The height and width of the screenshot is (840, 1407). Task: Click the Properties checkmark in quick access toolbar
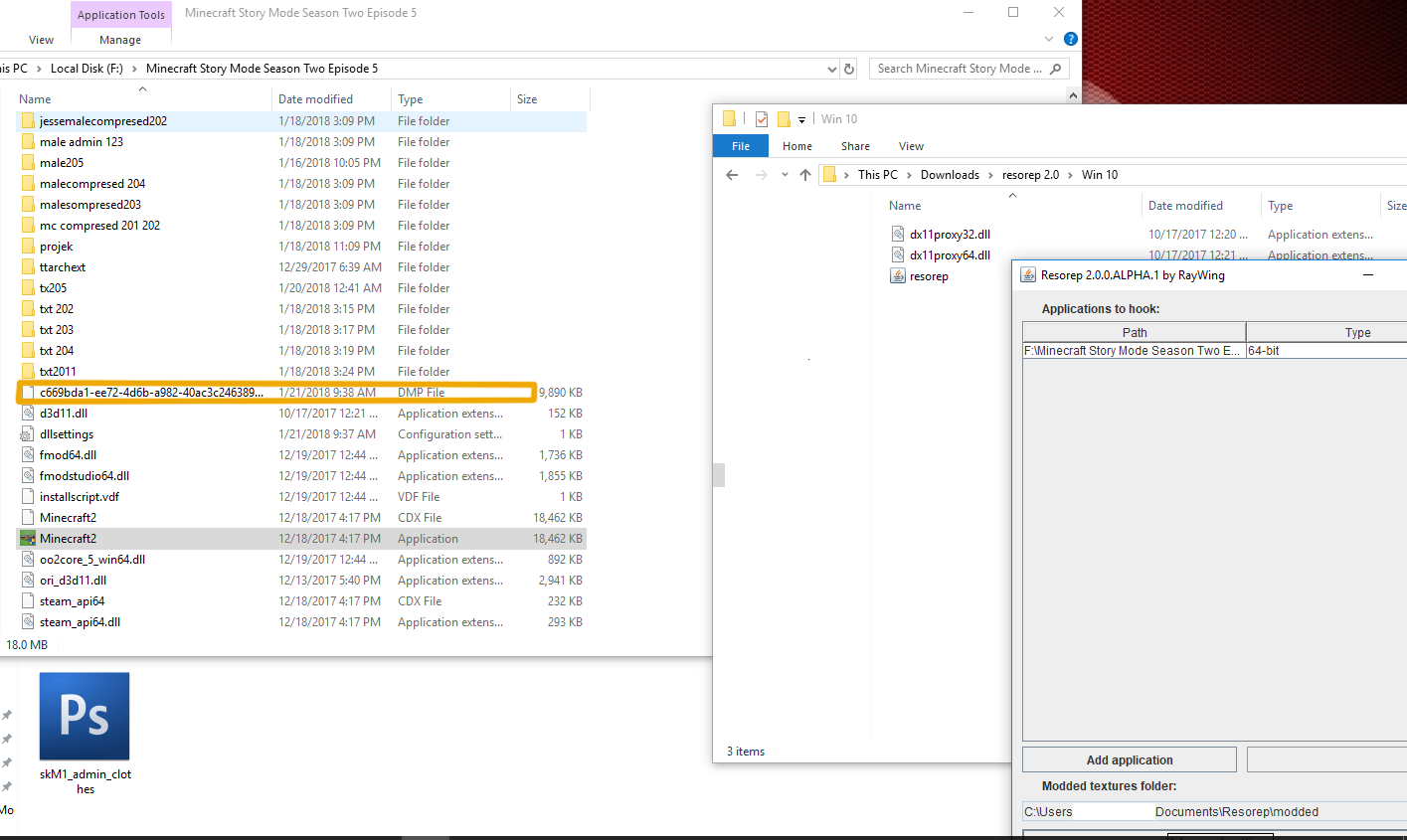tap(762, 119)
